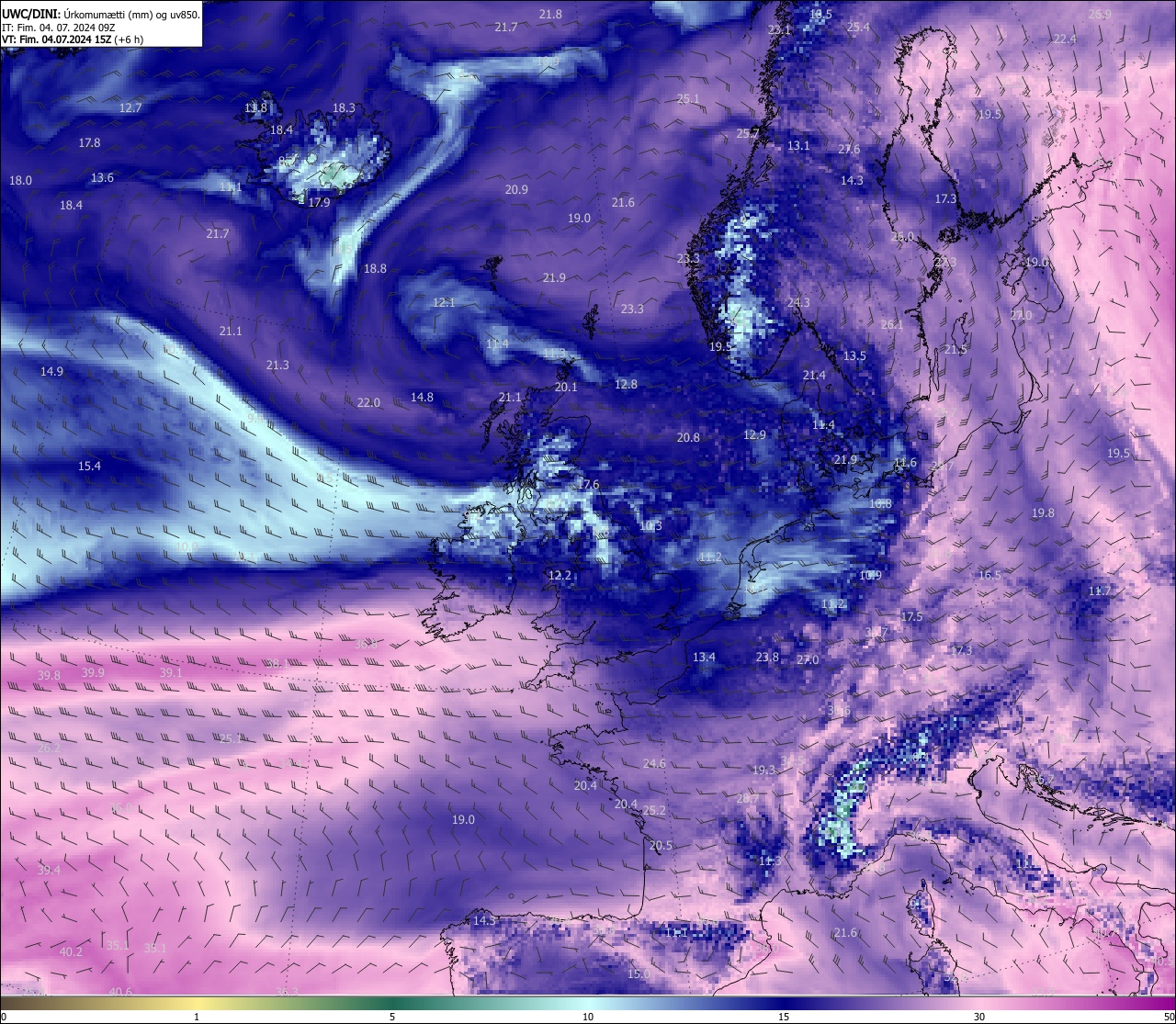Image resolution: width=1176 pixels, height=1024 pixels.
Task: Click the 23.8 value label
Action: coord(767,657)
